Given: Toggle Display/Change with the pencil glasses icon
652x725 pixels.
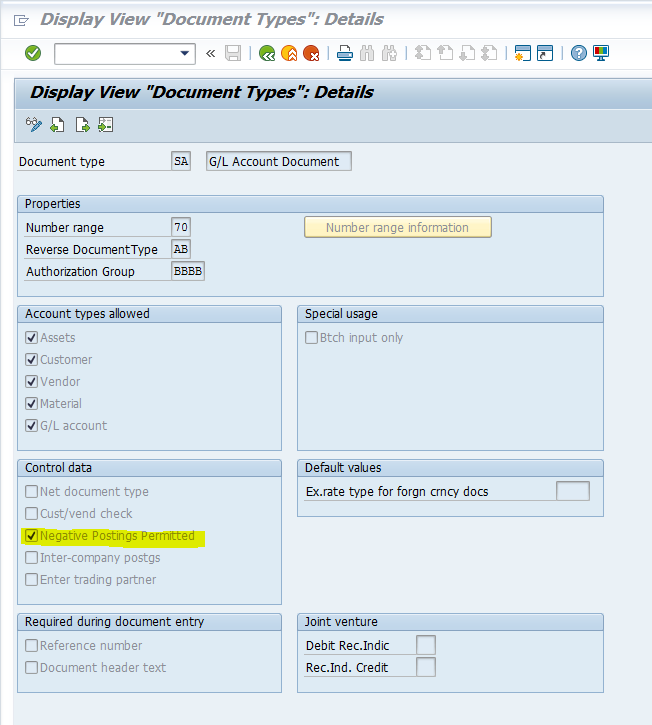Looking at the screenshot, I should [34, 125].
